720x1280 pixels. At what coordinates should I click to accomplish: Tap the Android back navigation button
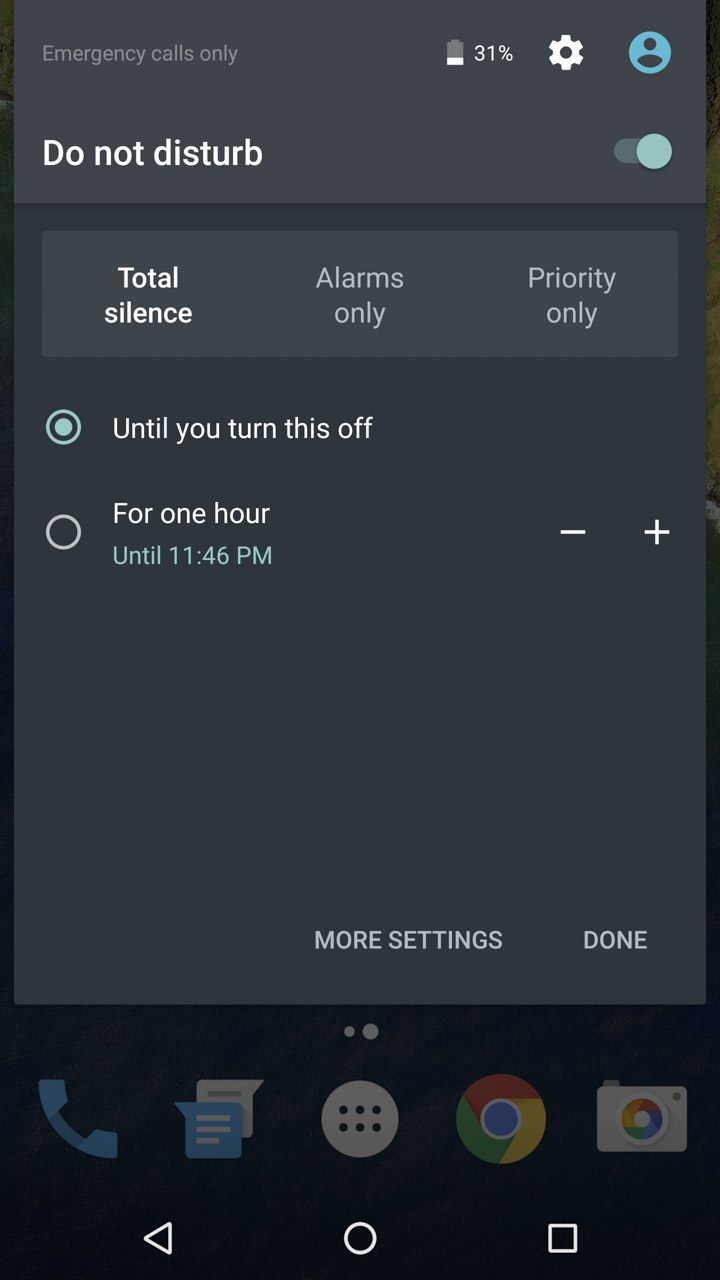pyautogui.click(x=158, y=1238)
